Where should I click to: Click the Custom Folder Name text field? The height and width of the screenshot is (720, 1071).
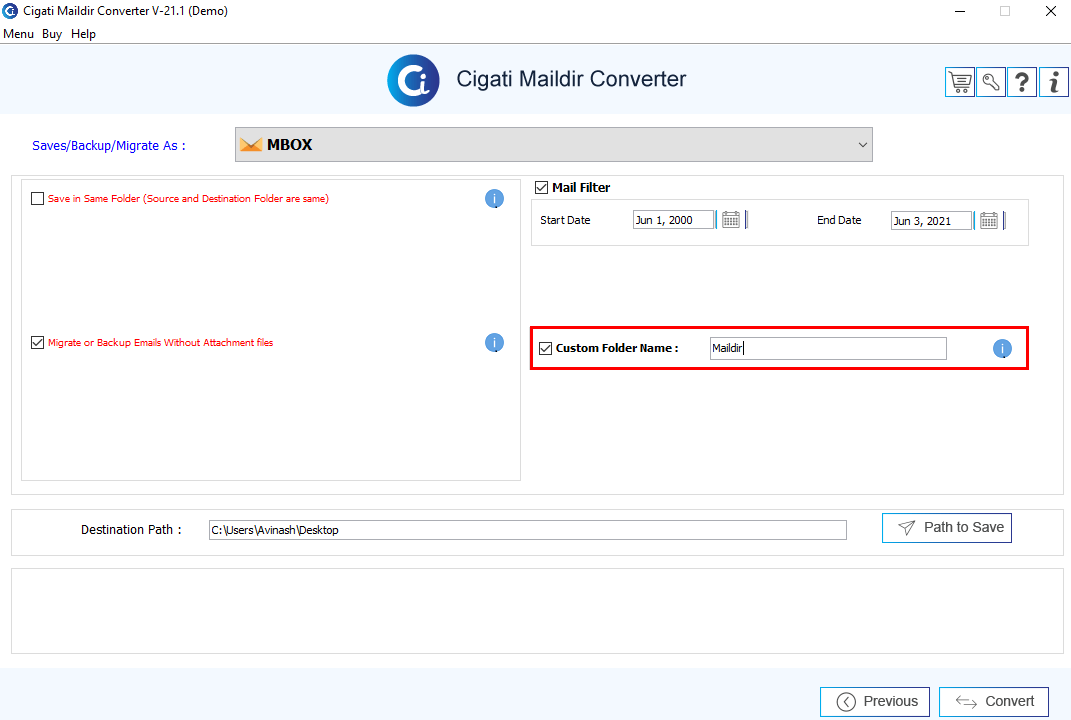(829, 348)
